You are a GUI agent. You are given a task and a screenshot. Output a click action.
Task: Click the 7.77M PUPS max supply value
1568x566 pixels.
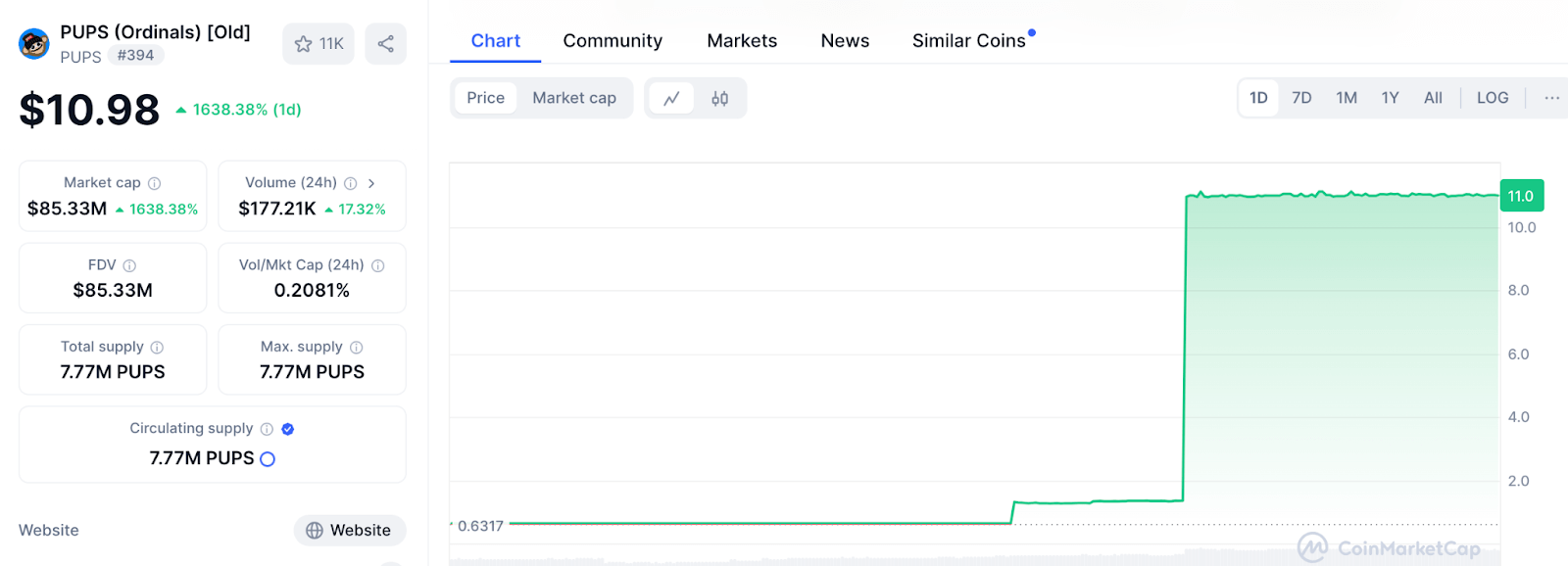tap(312, 372)
